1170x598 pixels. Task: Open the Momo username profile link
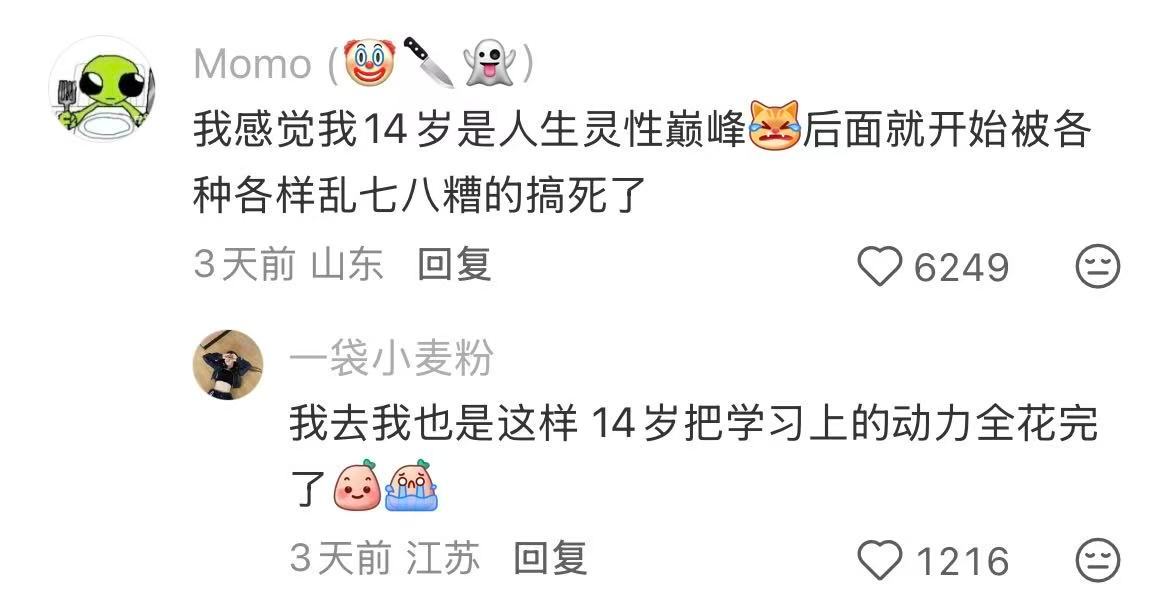point(252,64)
